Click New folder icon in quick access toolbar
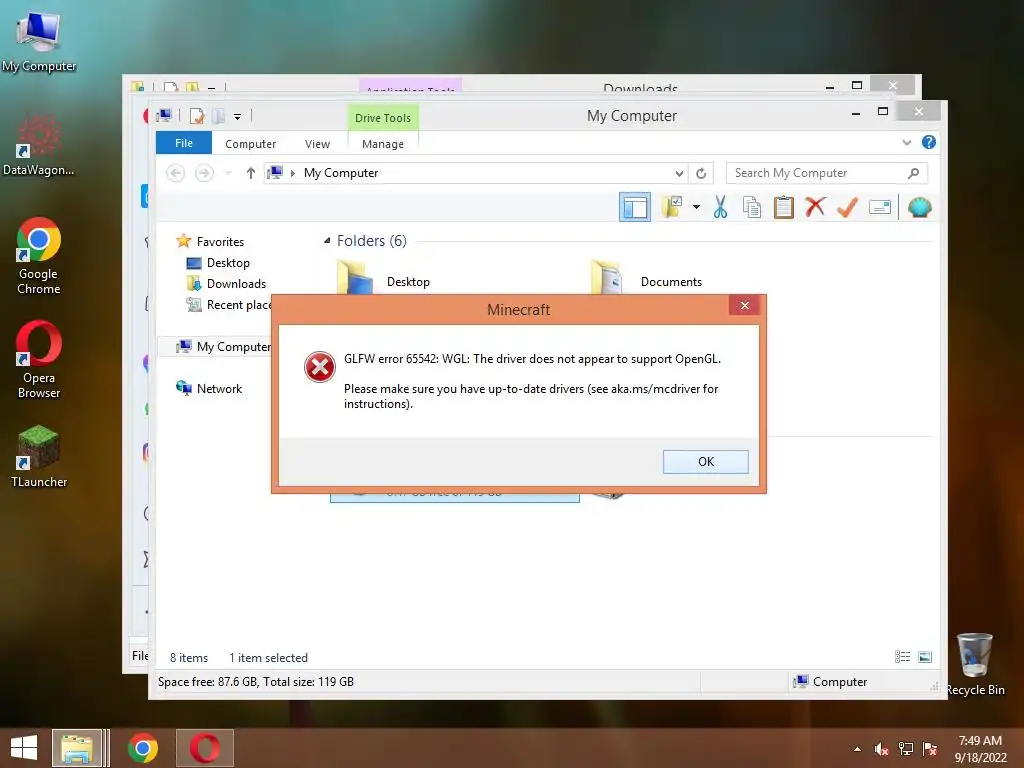1024x768 pixels. (218, 116)
